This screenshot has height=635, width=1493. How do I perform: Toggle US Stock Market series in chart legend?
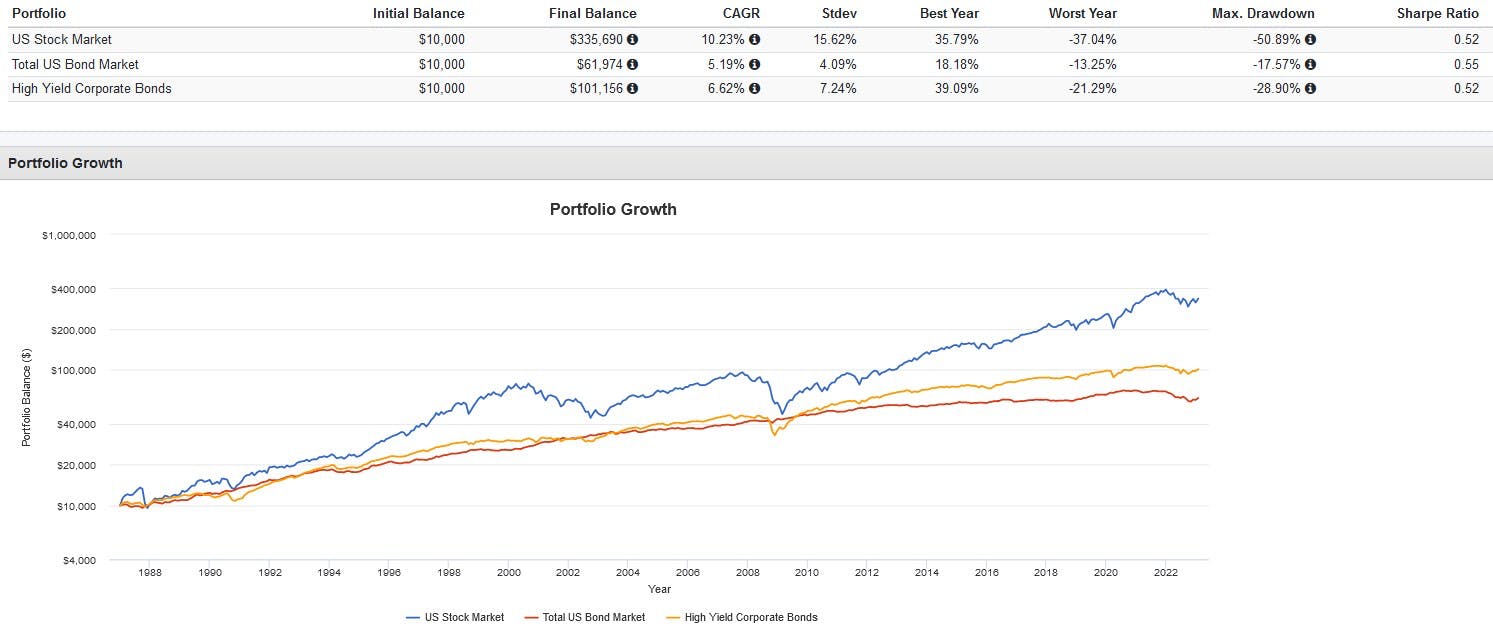[455, 617]
